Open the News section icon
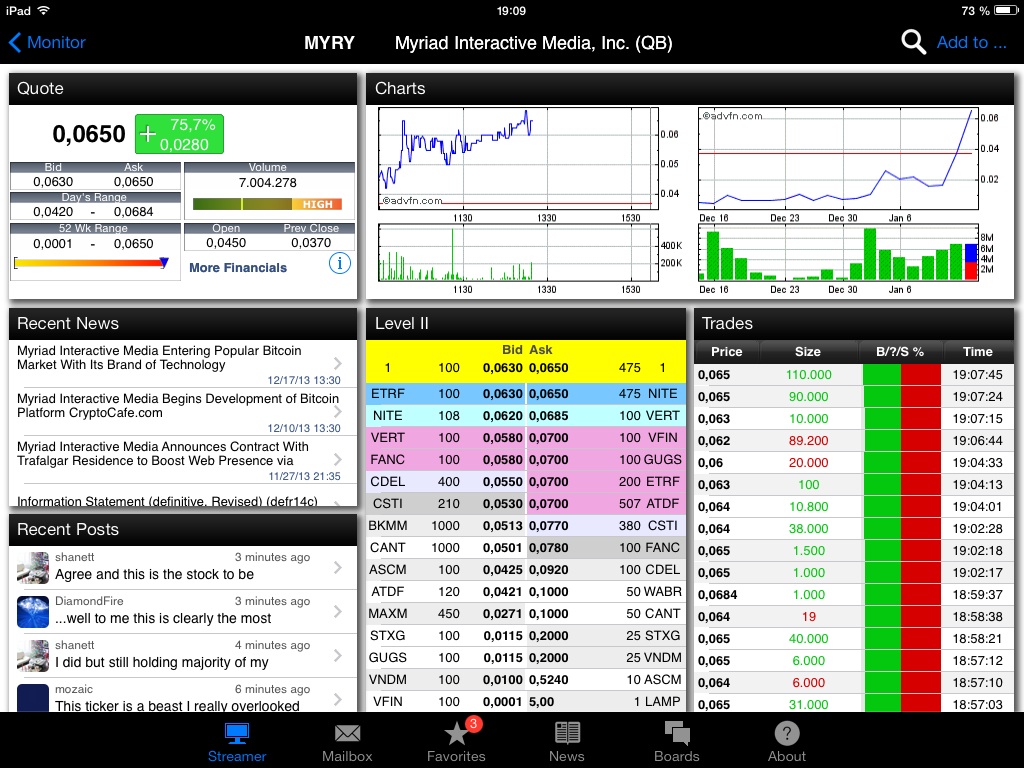 click(x=567, y=735)
